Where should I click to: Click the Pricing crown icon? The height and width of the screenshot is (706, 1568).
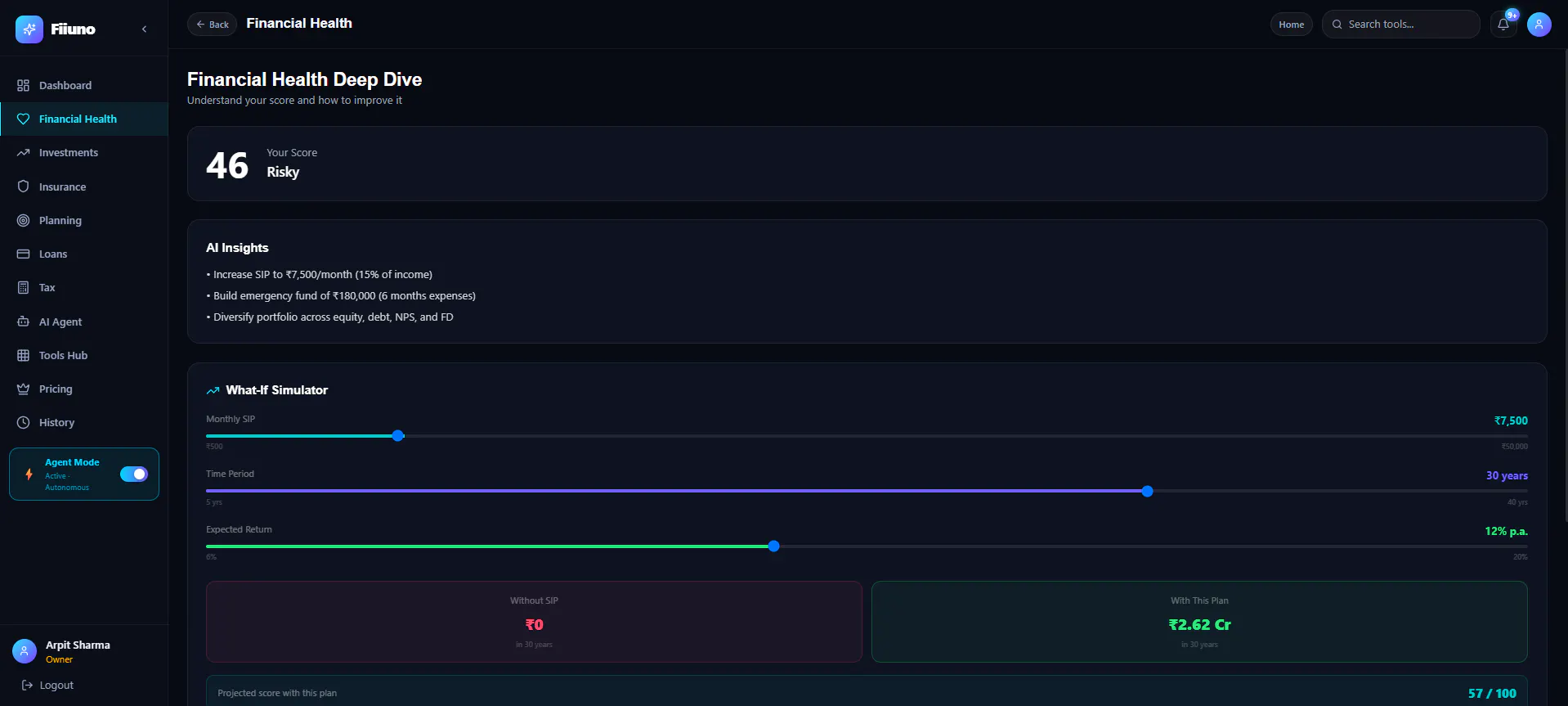click(23, 389)
